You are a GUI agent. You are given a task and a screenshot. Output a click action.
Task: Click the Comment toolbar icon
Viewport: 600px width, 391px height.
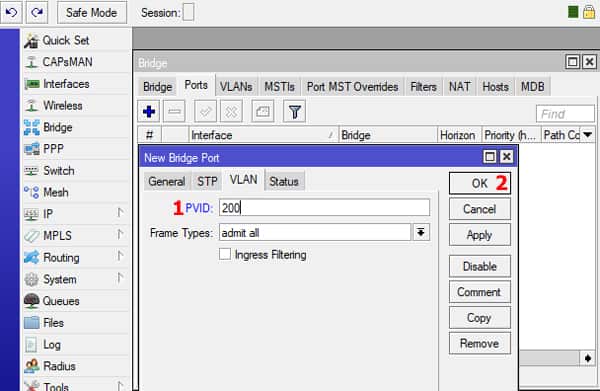(x=263, y=112)
